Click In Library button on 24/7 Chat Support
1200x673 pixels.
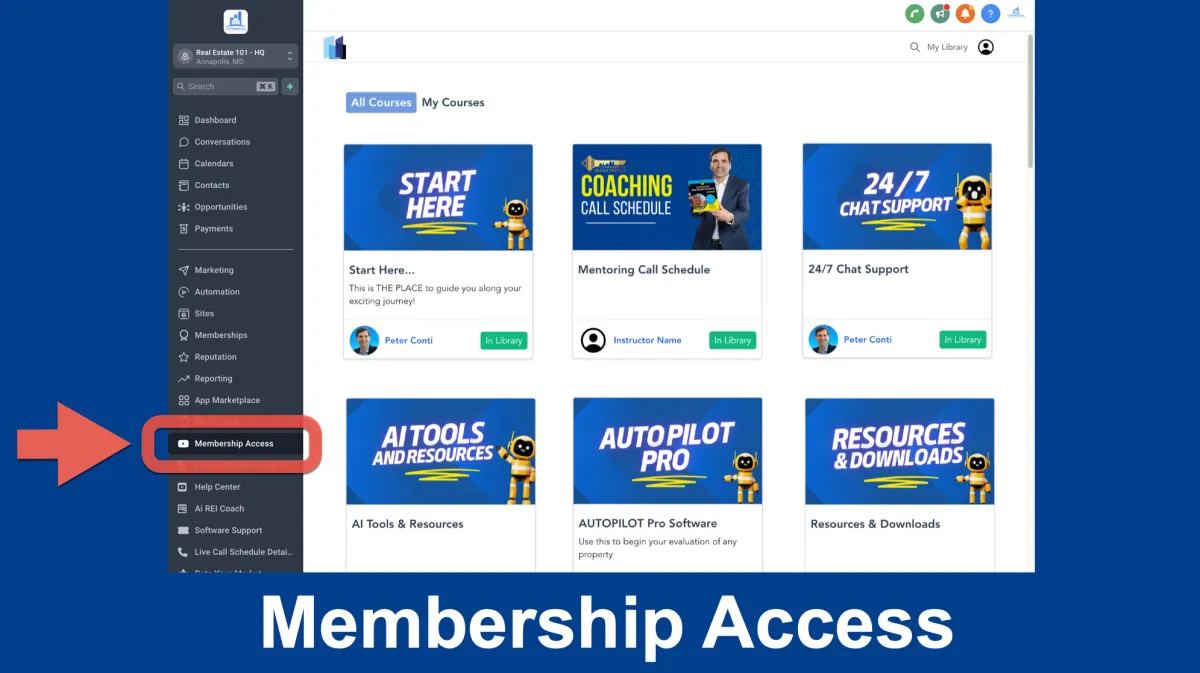tap(963, 340)
